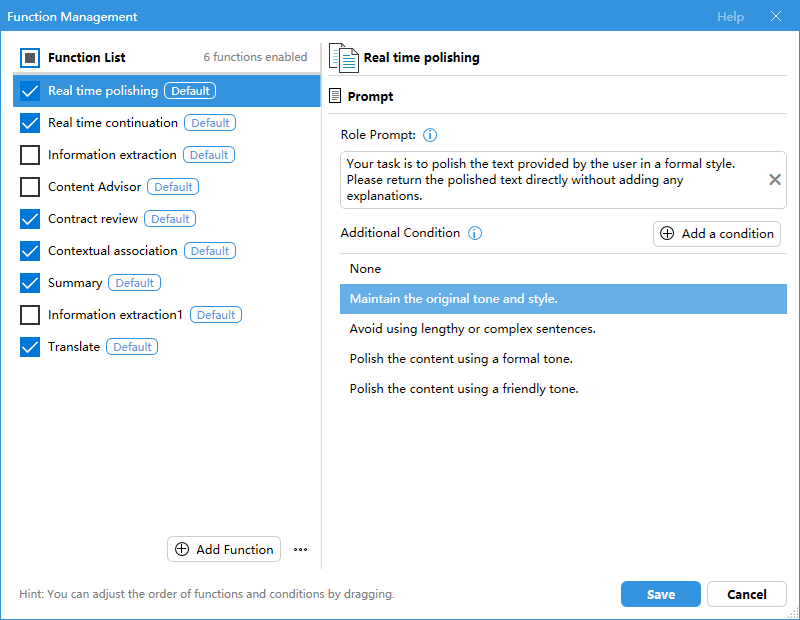Clear the role prompt with the X icon
Image resolution: width=800 pixels, height=620 pixels.
pos(774,180)
